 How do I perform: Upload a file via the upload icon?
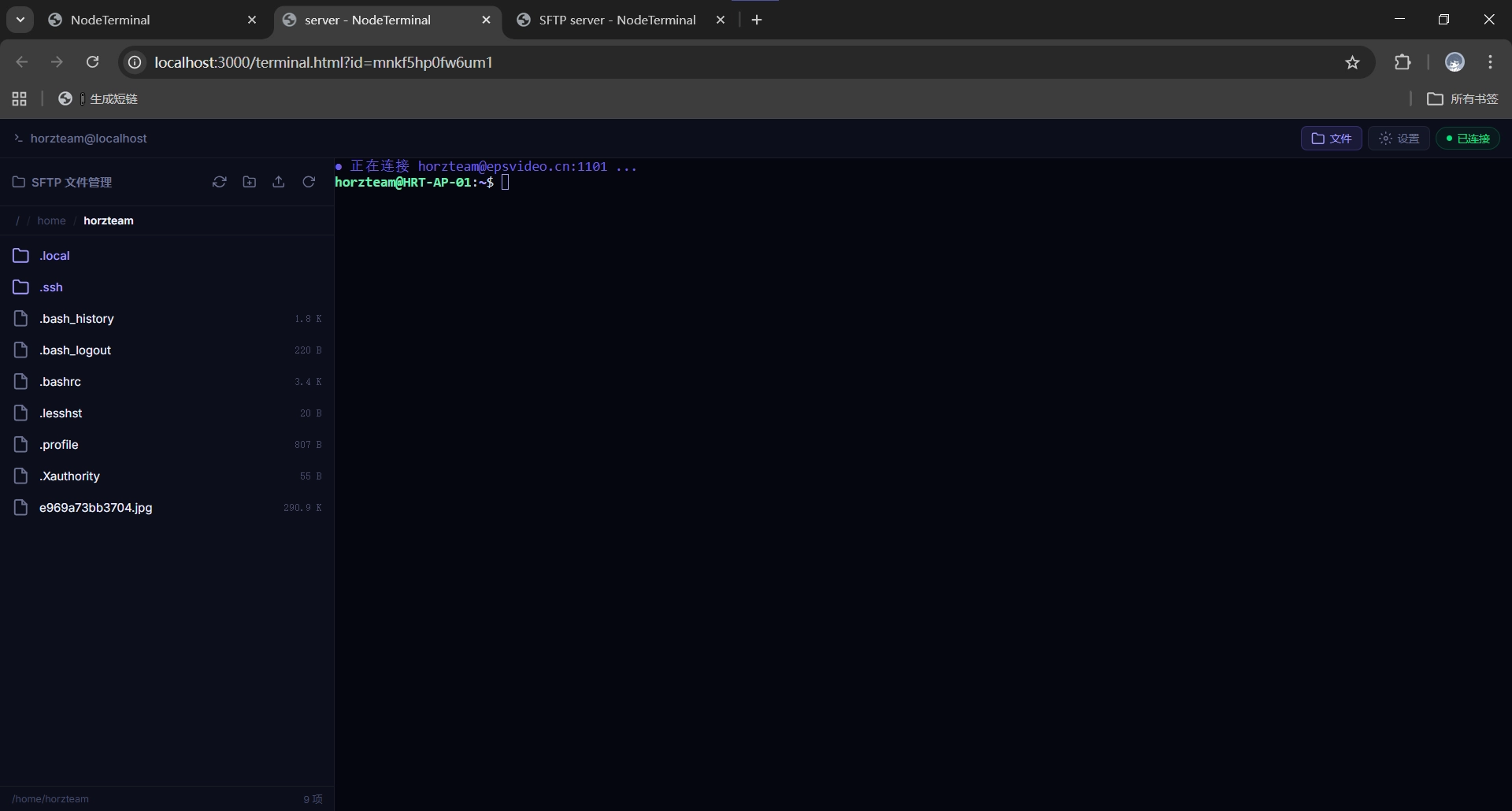click(x=279, y=182)
